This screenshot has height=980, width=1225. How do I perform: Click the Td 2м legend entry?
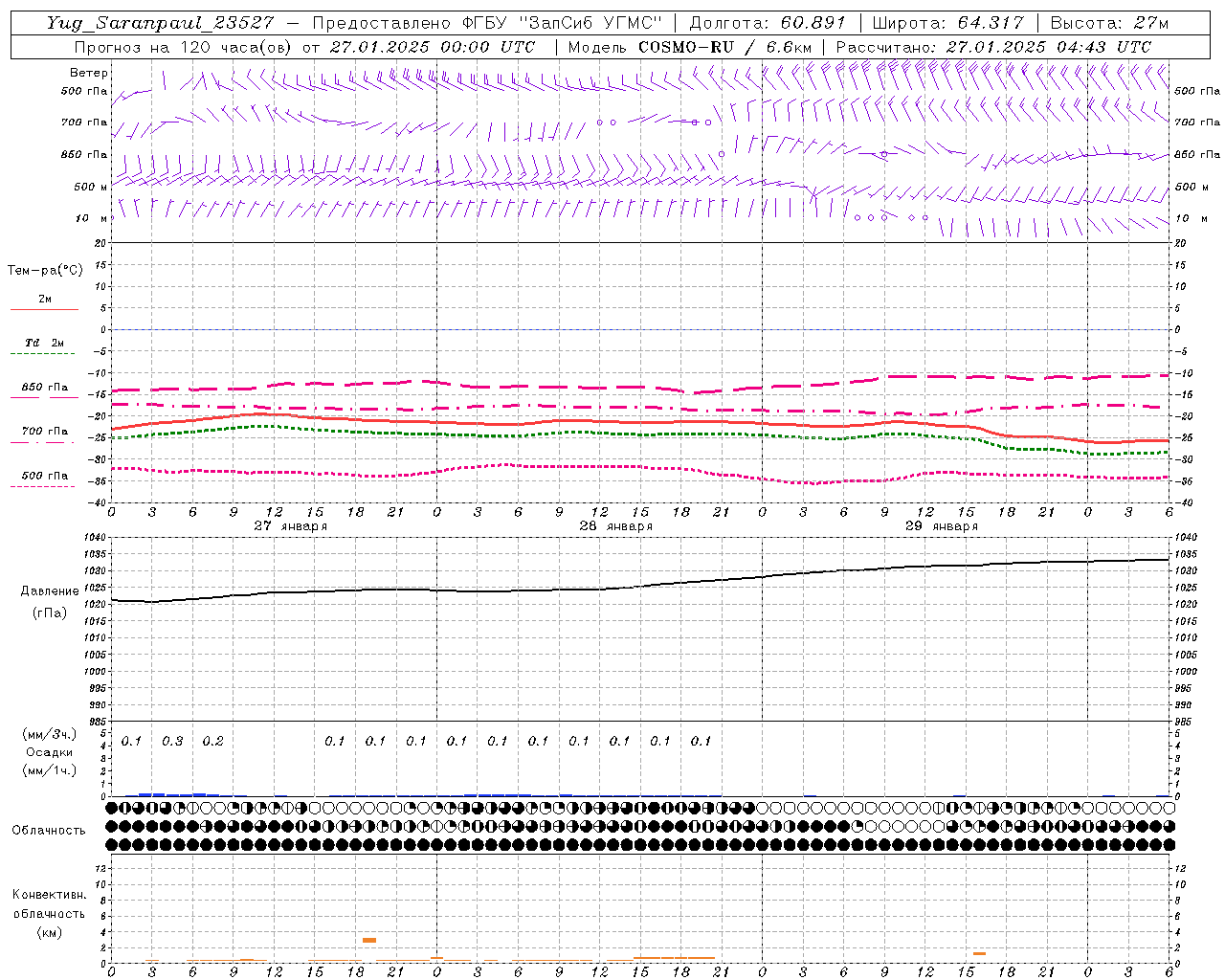[x=44, y=346]
